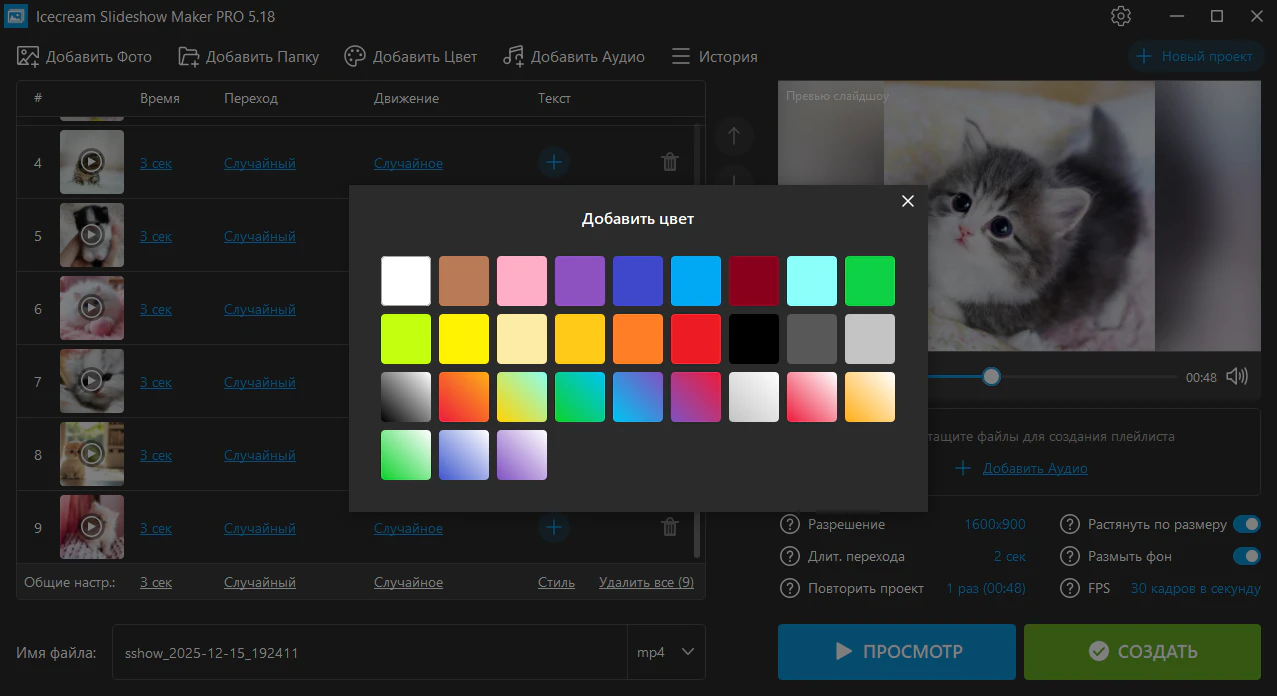Open the settings gear icon

[1121, 17]
